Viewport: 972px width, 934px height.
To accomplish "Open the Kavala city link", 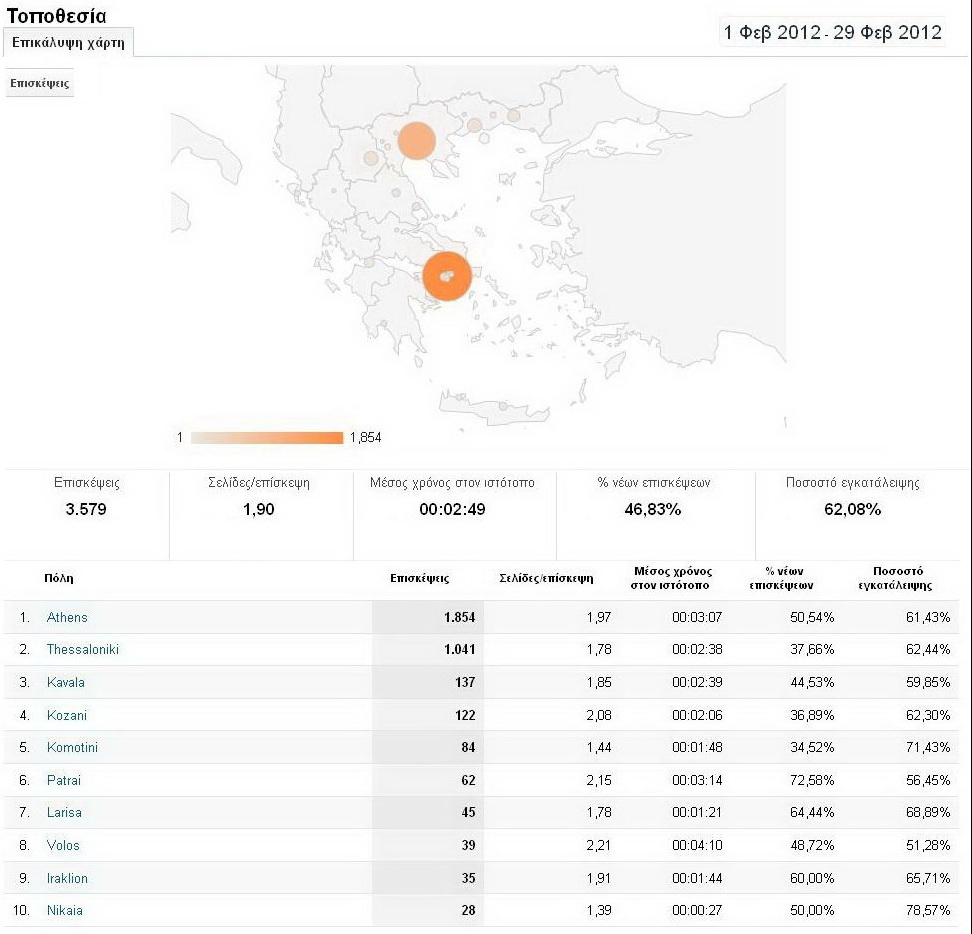I will [66, 682].
